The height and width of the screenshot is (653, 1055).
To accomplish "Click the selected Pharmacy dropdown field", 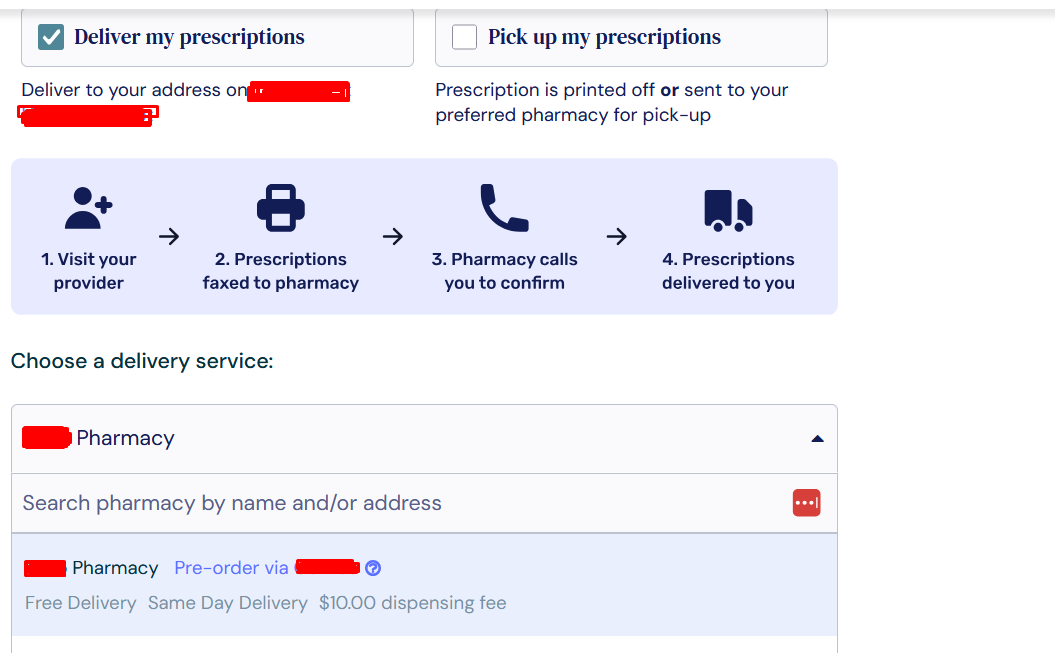I will pyautogui.click(x=425, y=438).
